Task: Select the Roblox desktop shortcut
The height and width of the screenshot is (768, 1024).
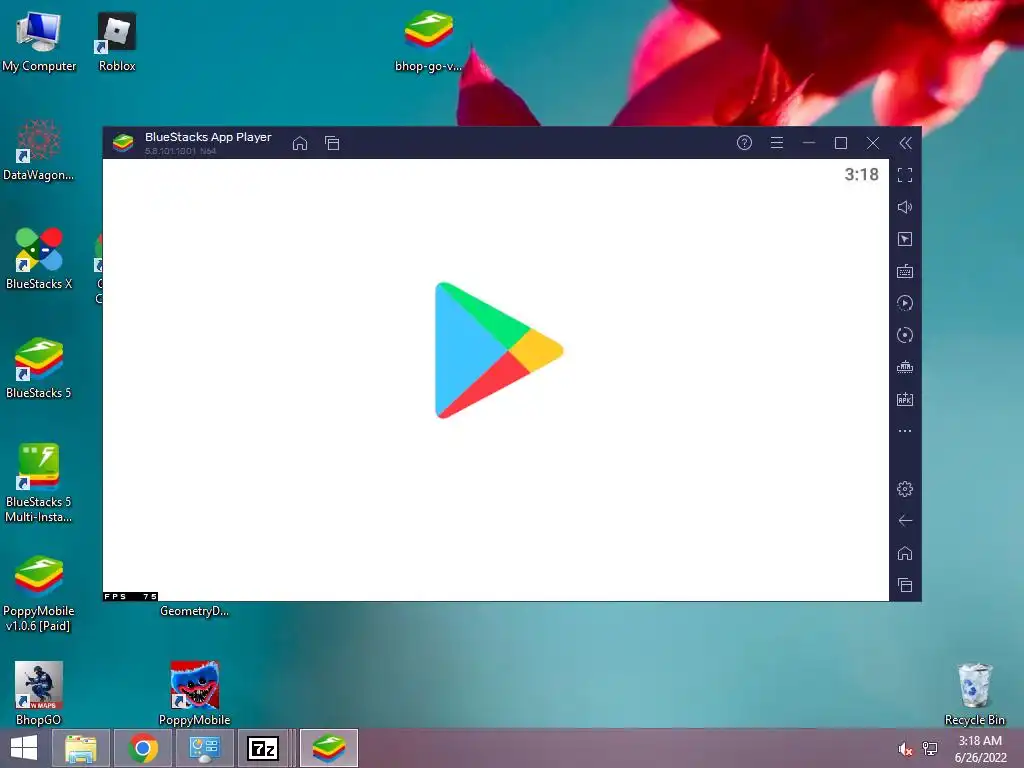Action: click(117, 42)
